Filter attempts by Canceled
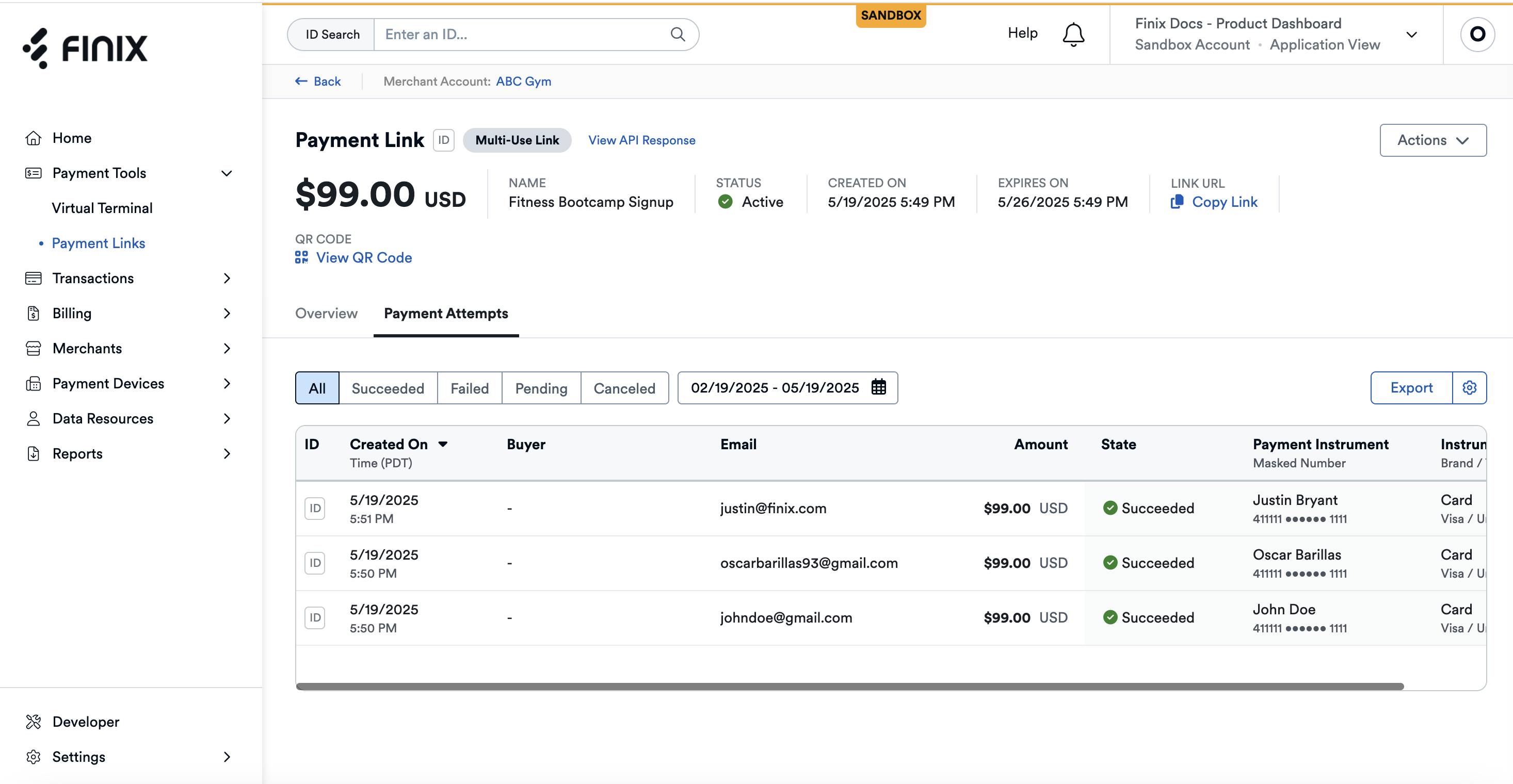The image size is (1513, 784). 624,387
